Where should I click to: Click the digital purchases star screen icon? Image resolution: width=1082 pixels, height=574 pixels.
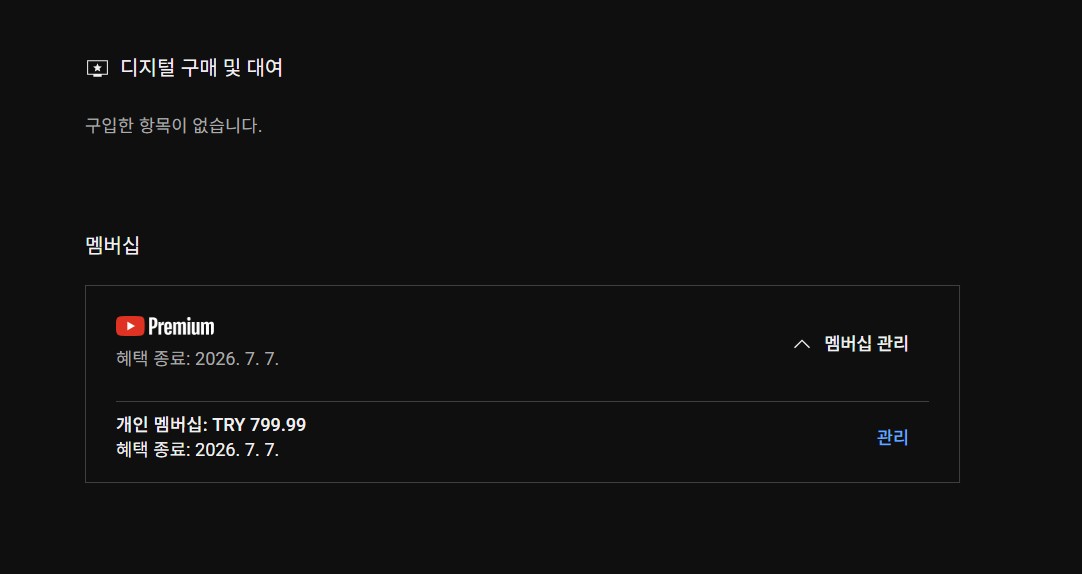pyautogui.click(x=97, y=68)
